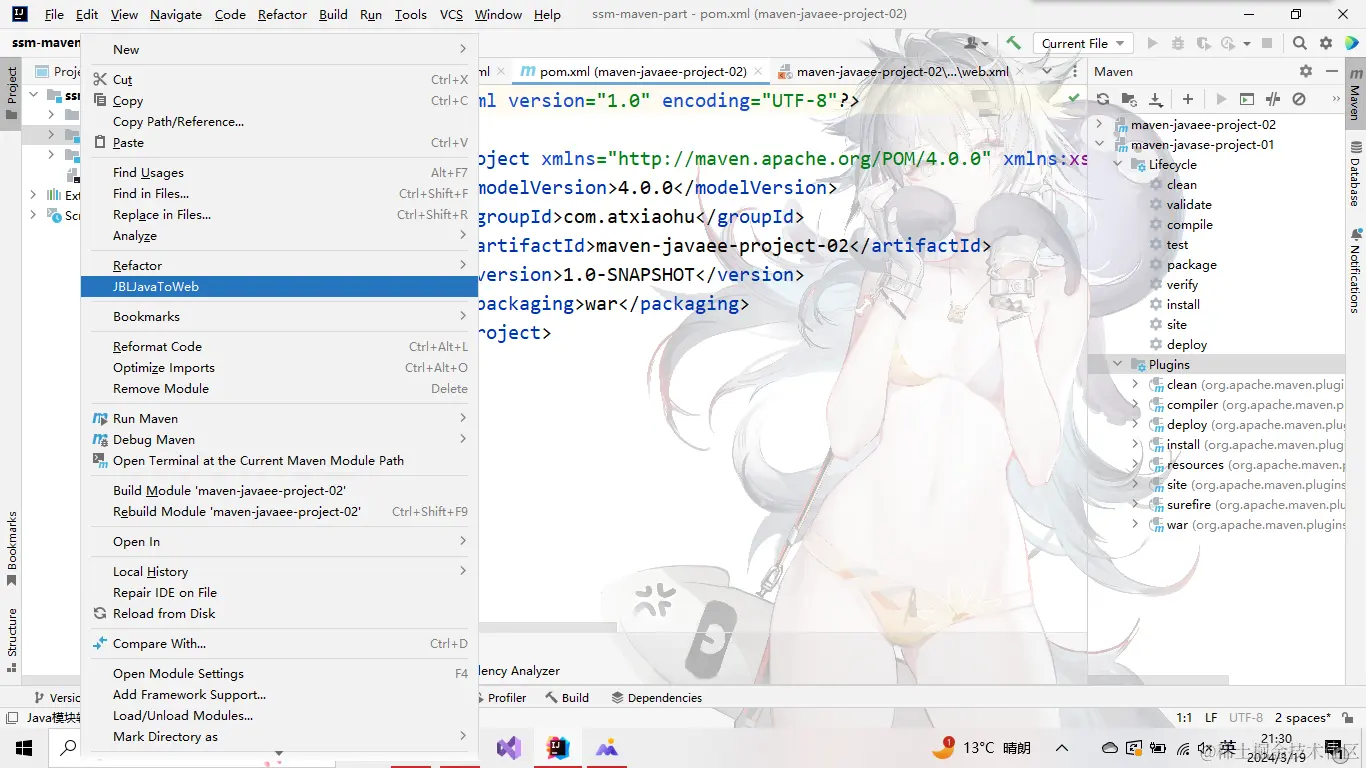The height and width of the screenshot is (768, 1366).
Task: Expand the compiler plugin node
Action: [1136, 405]
